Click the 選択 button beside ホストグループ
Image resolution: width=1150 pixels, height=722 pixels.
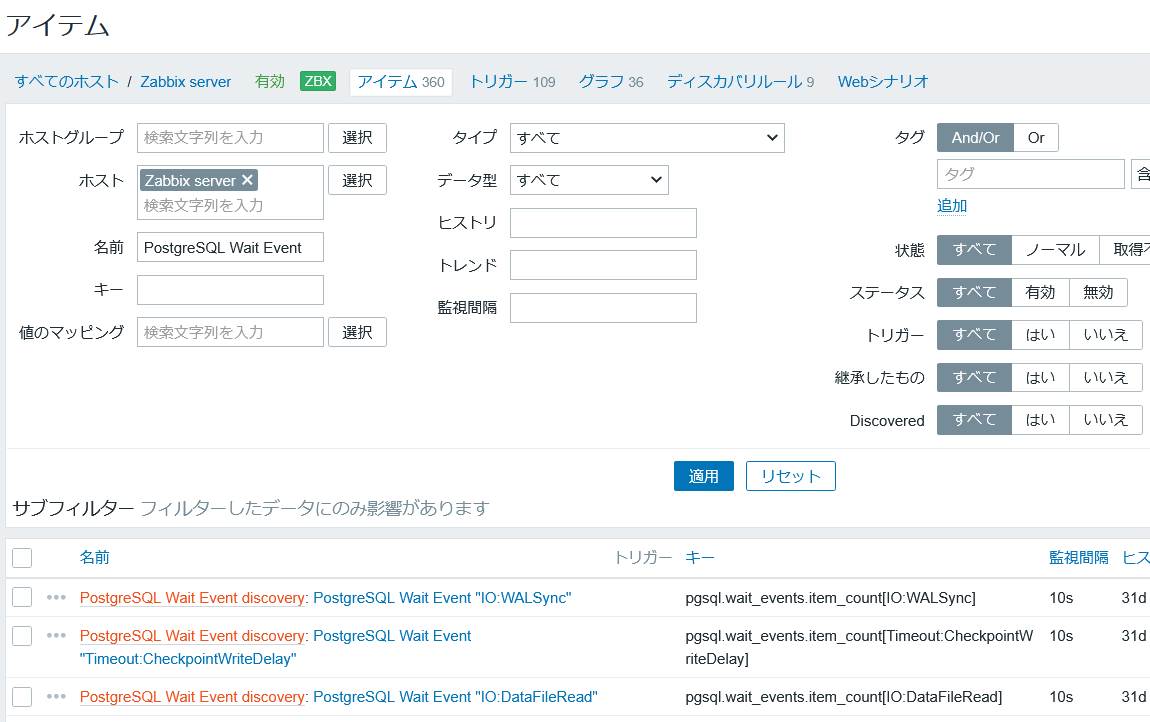(357, 138)
